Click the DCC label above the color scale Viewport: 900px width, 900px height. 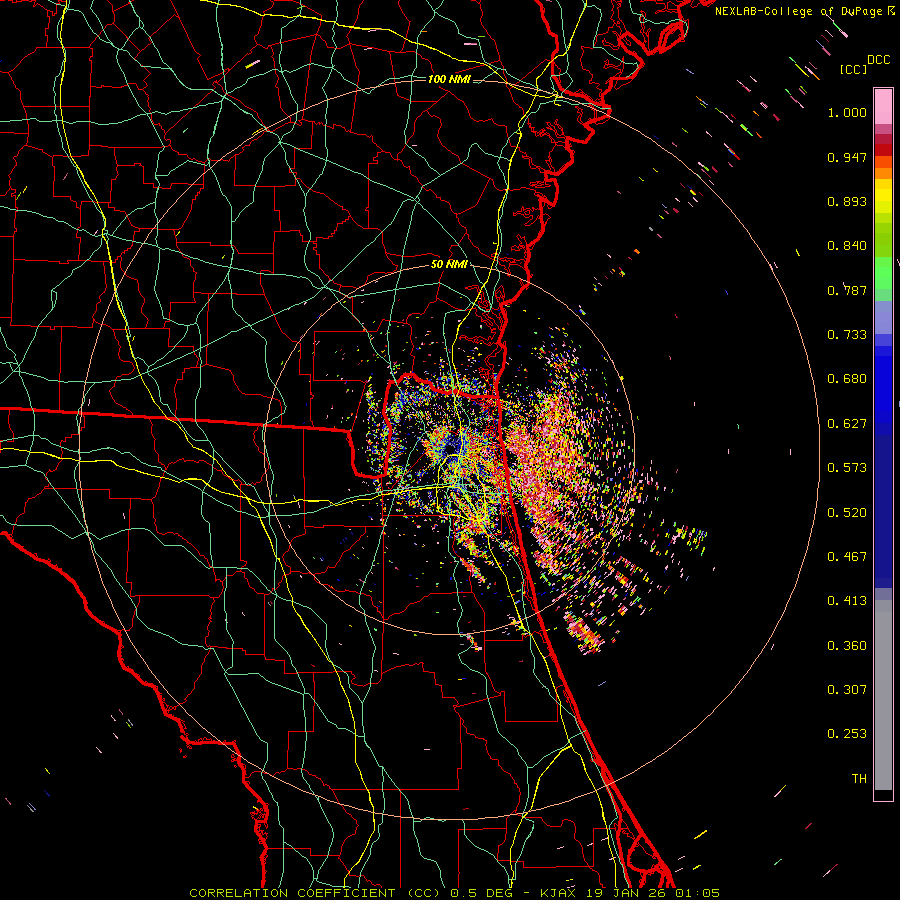[x=879, y=60]
